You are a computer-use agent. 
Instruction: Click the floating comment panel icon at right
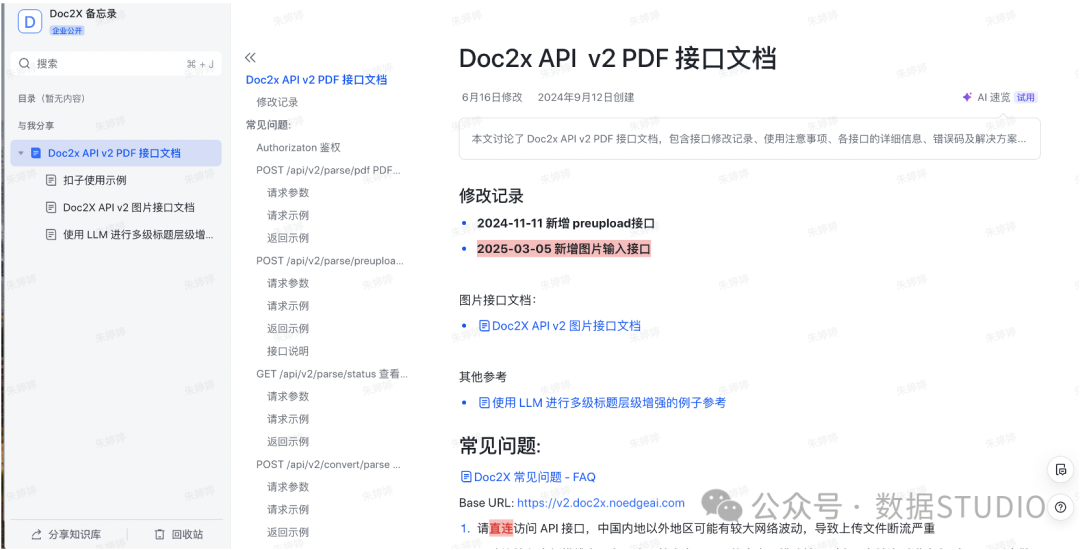pos(1061,470)
